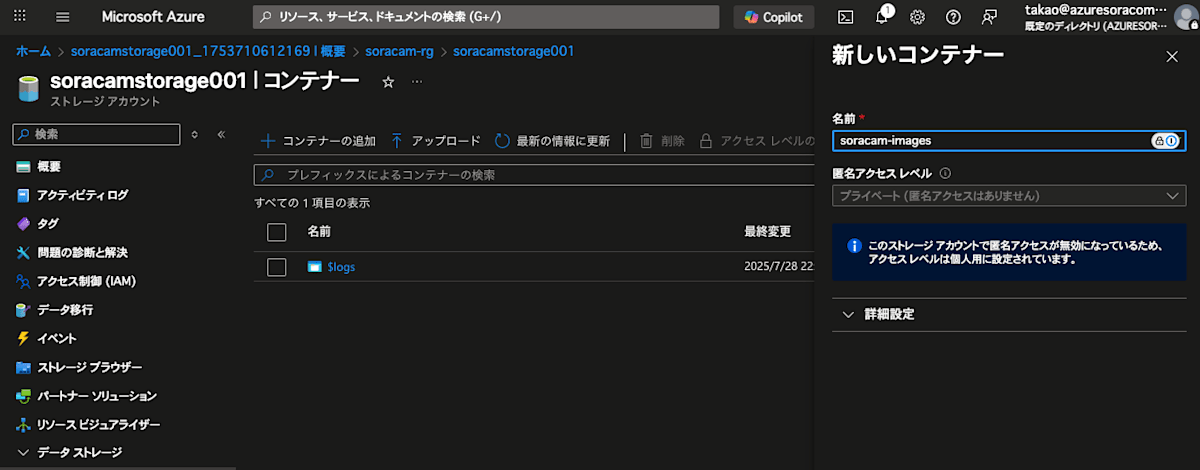Launch Cloud Shell terminal icon
This screenshot has width=1200, height=470.
pos(845,17)
